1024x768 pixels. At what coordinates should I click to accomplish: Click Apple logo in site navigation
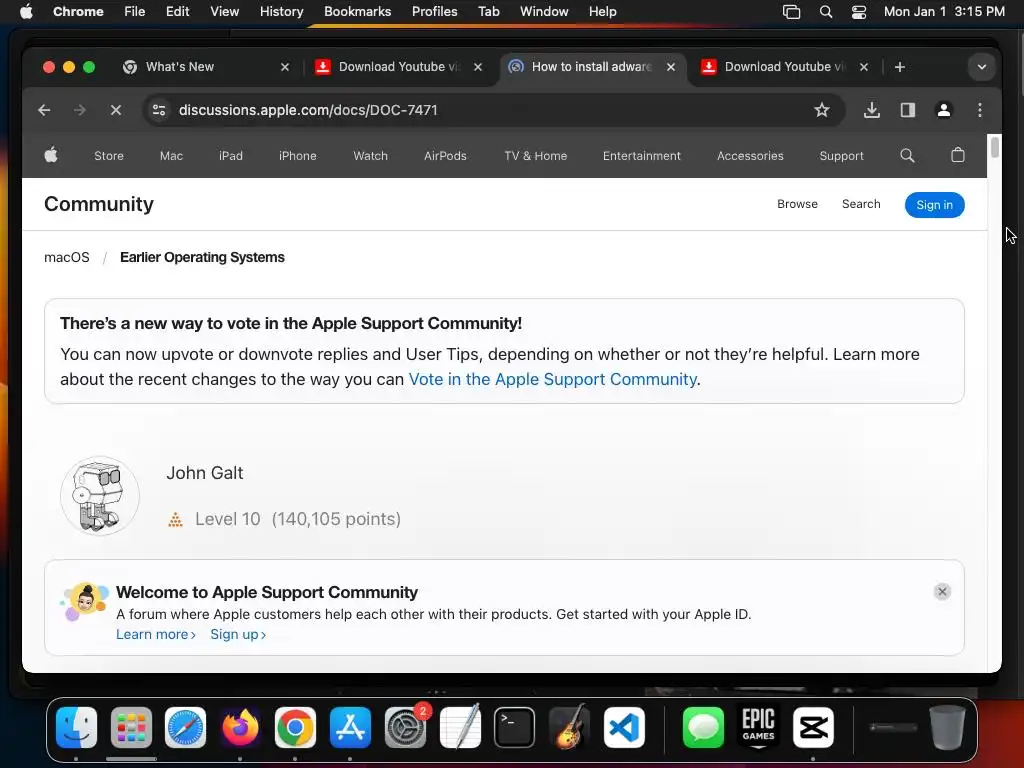click(x=51, y=155)
